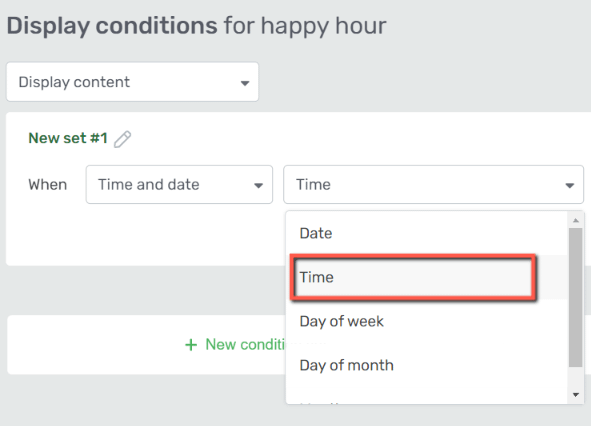Open the Display content dropdown

point(132,82)
